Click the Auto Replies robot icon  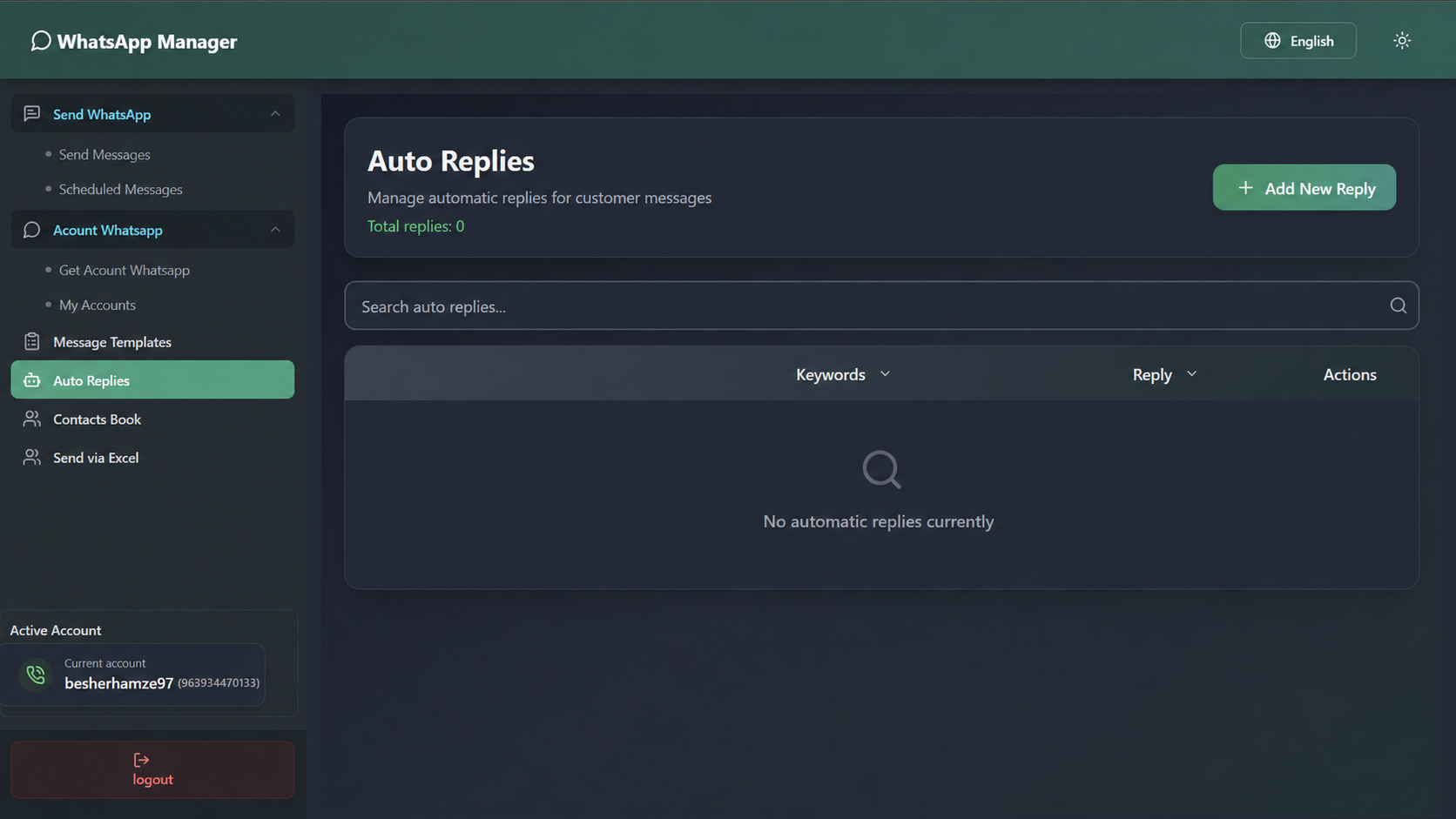[32, 380]
